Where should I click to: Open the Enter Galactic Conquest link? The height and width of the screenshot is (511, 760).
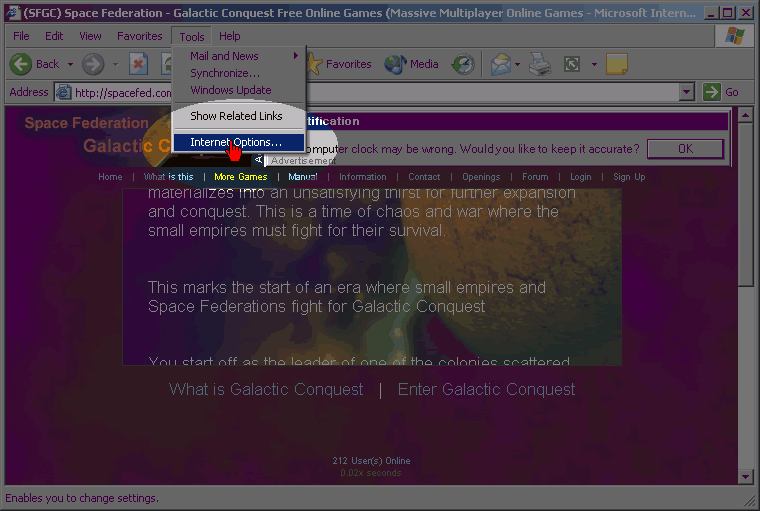(x=486, y=389)
